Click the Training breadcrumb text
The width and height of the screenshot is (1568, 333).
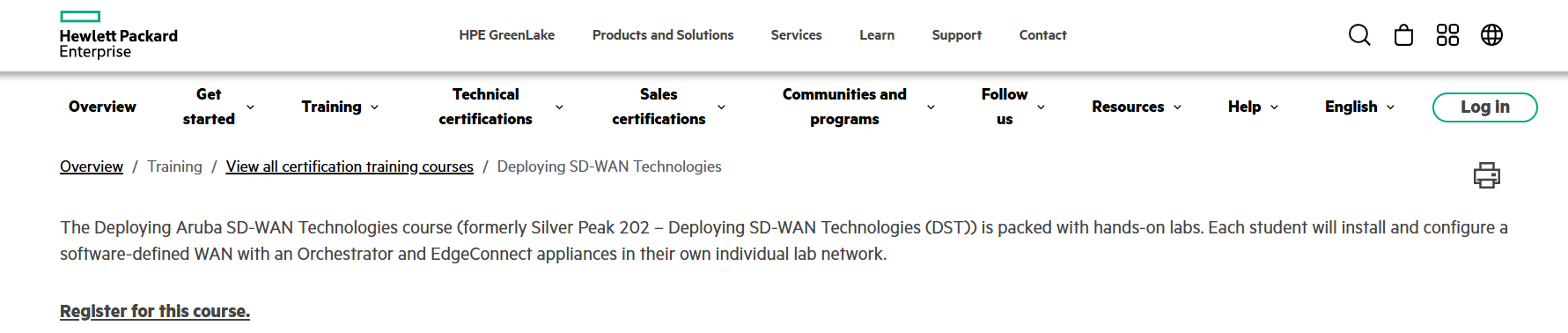pos(174,166)
